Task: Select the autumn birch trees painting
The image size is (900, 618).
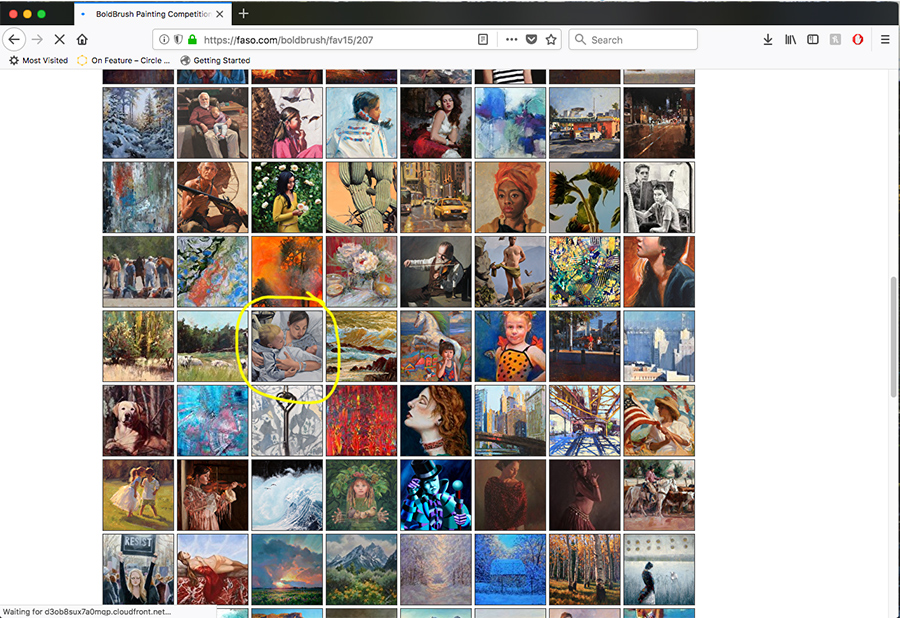Action: (585, 569)
